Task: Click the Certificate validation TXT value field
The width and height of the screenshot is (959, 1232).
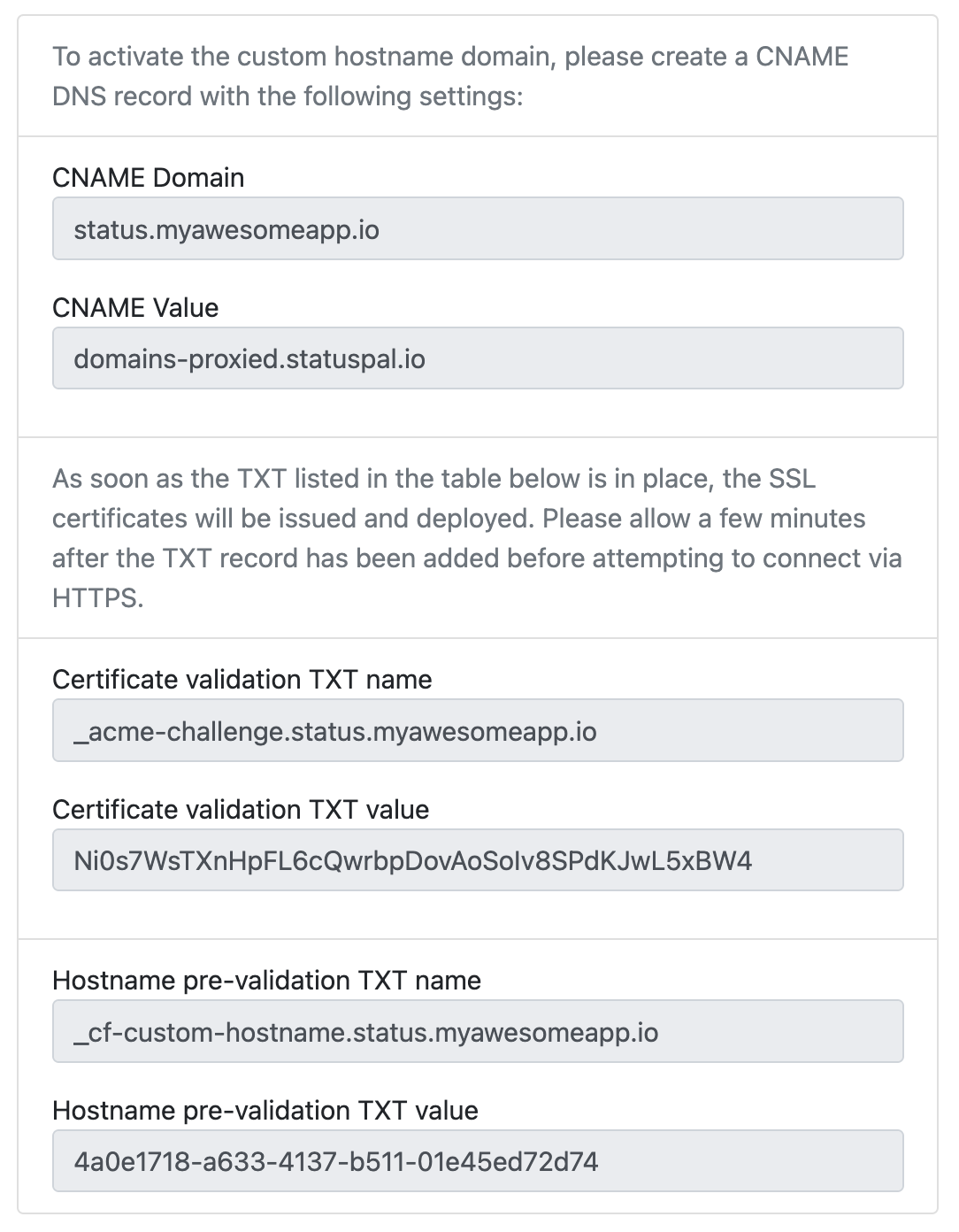Action: pos(478,860)
